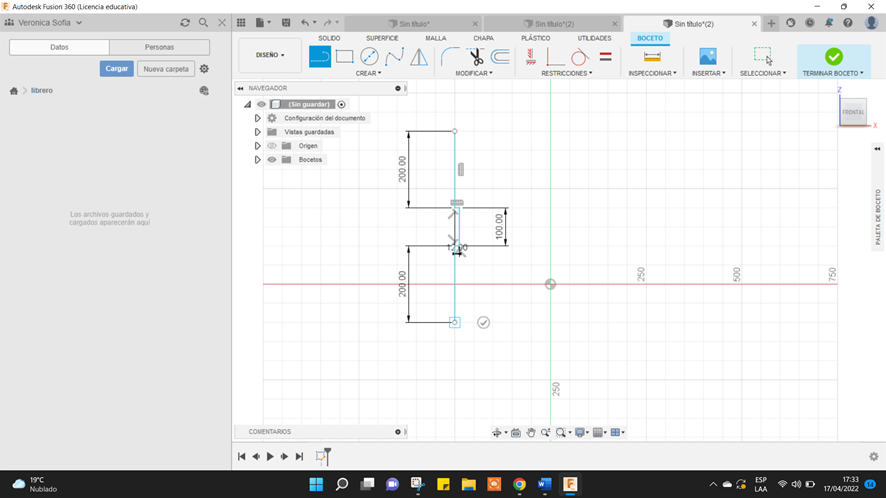
Task: Click the Look At icon
Action: pos(515,432)
